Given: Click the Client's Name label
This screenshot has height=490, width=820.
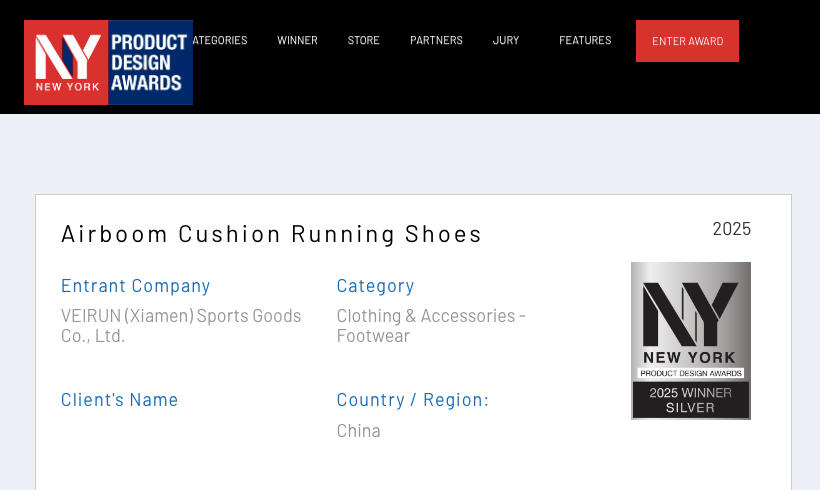Looking at the screenshot, I should [x=119, y=400].
